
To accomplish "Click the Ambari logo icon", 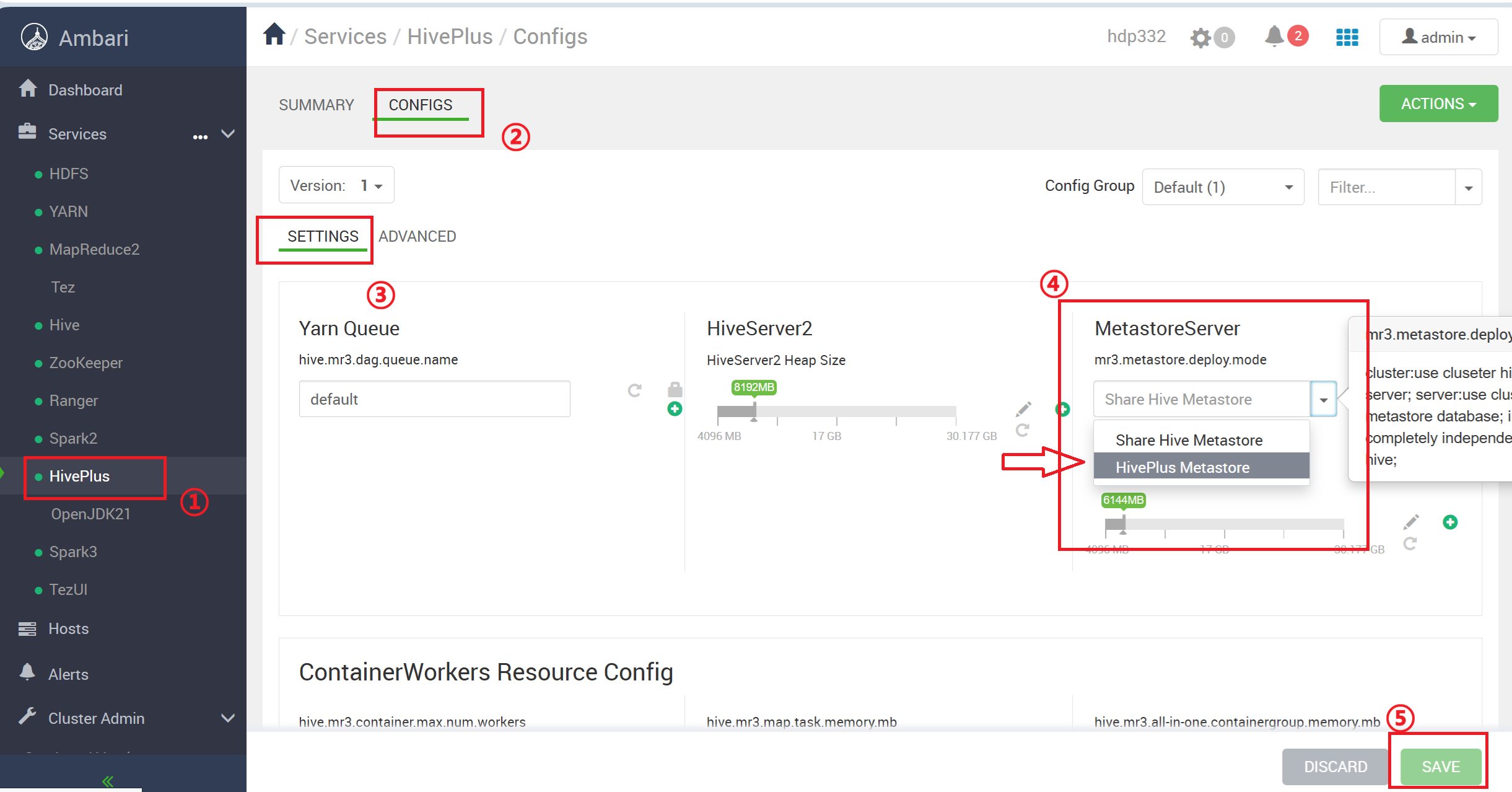I will (x=34, y=37).
